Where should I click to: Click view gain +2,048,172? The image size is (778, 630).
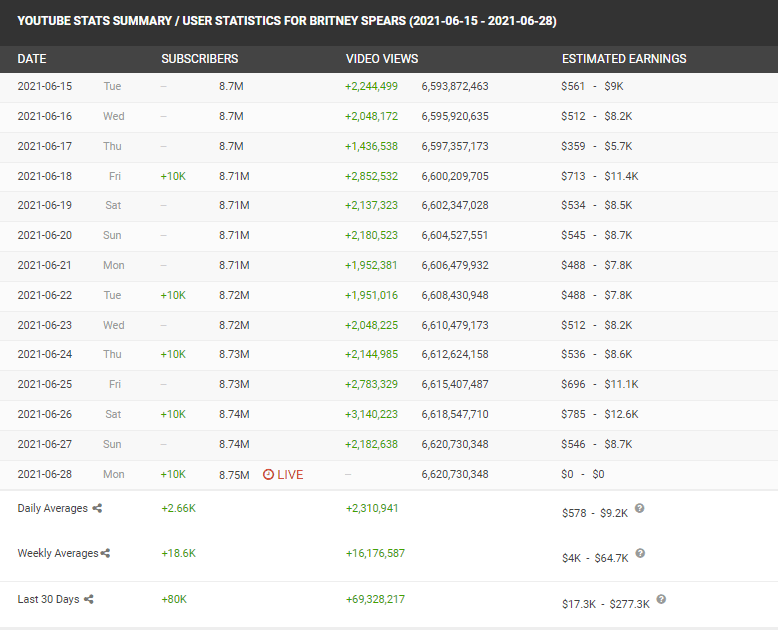click(x=372, y=116)
